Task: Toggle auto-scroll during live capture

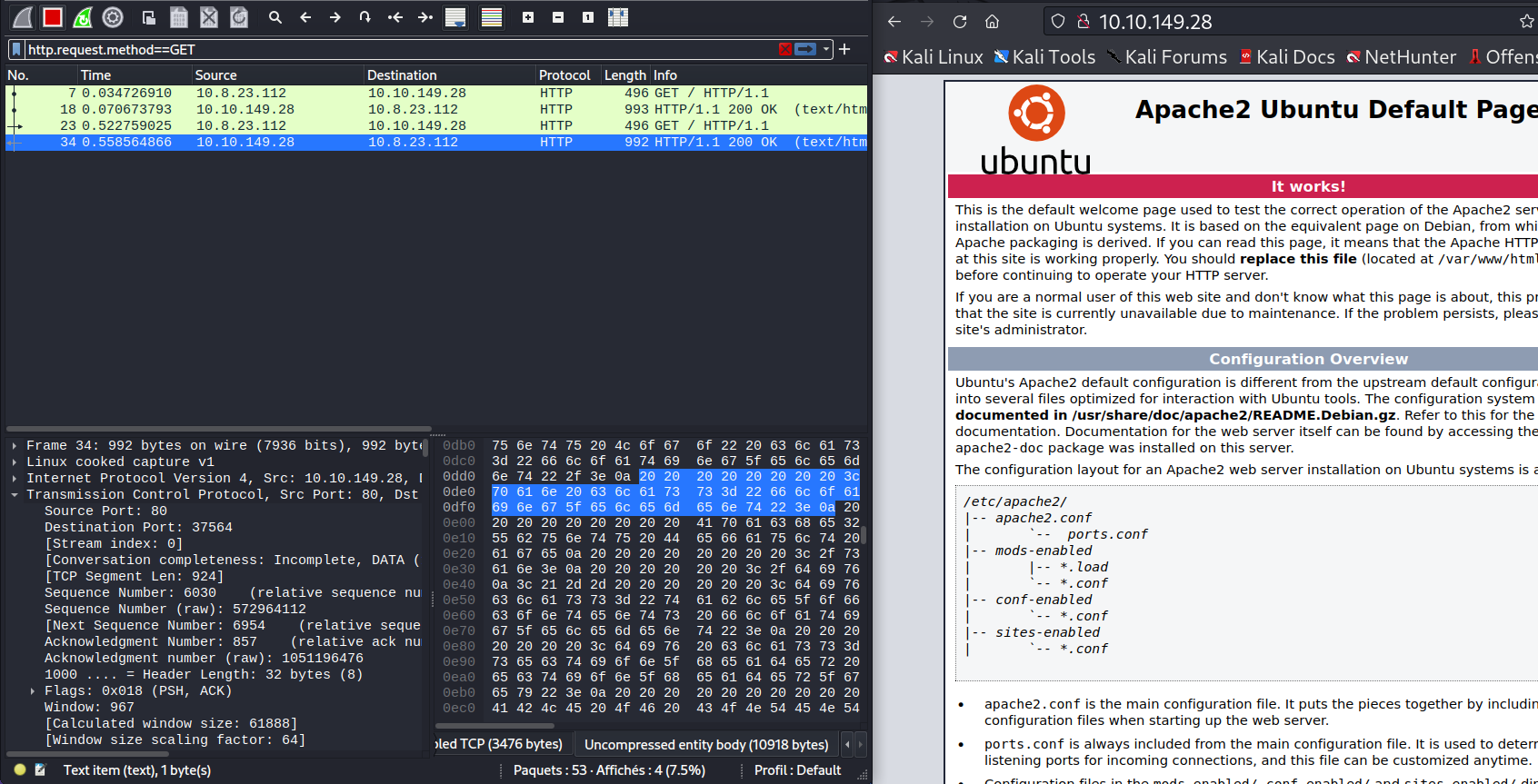Action: tap(455, 17)
